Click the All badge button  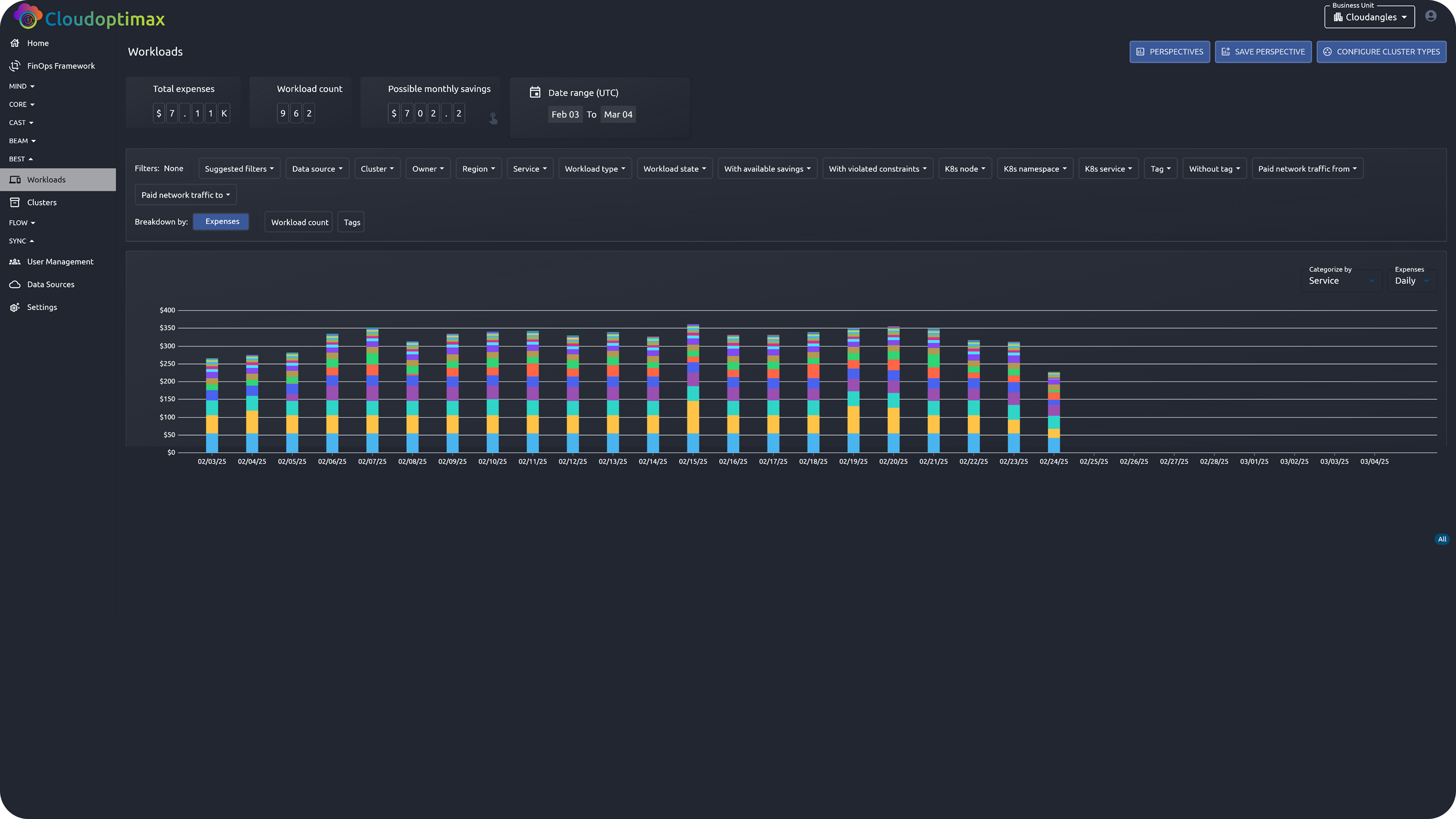[1442, 539]
